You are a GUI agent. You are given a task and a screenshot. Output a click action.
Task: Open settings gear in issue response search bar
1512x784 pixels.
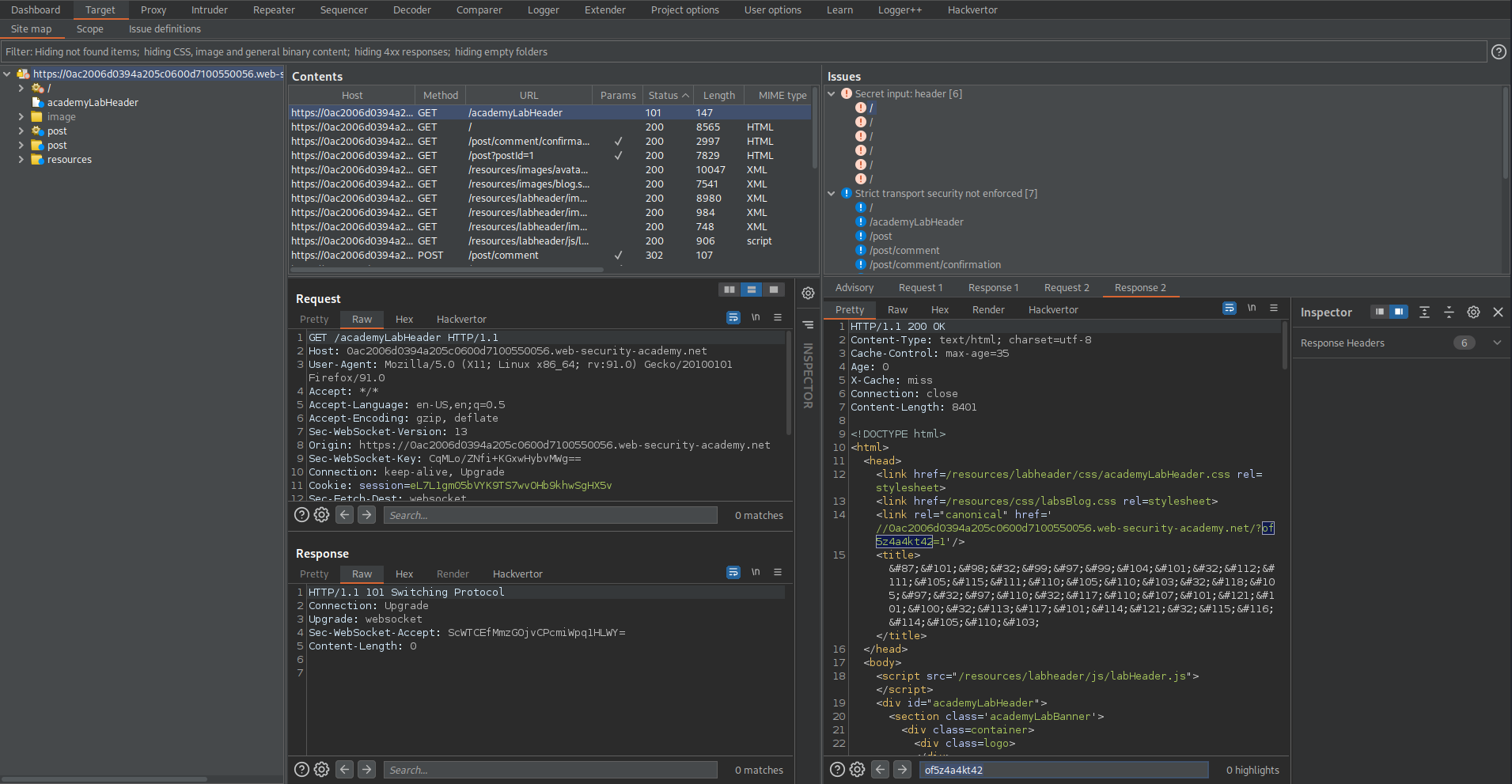pos(857,769)
